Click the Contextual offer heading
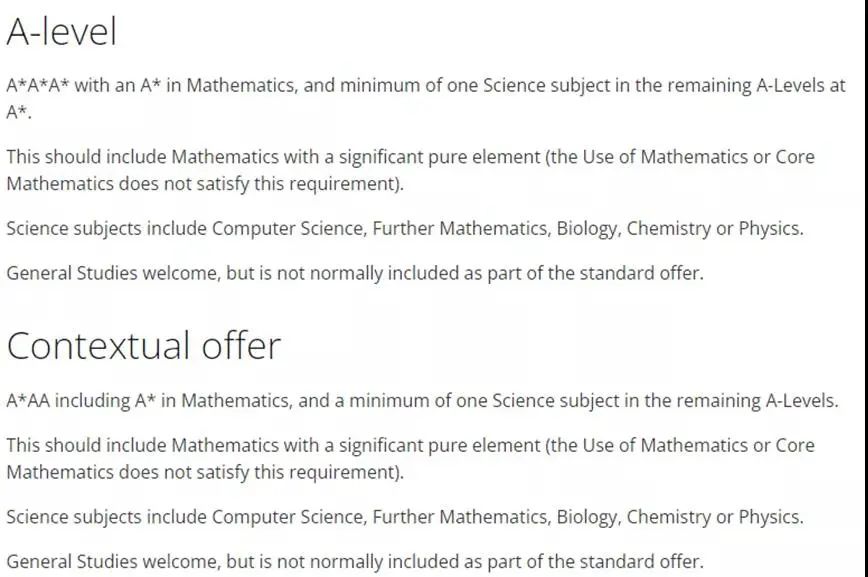This screenshot has height=577, width=868. click(144, 346)
